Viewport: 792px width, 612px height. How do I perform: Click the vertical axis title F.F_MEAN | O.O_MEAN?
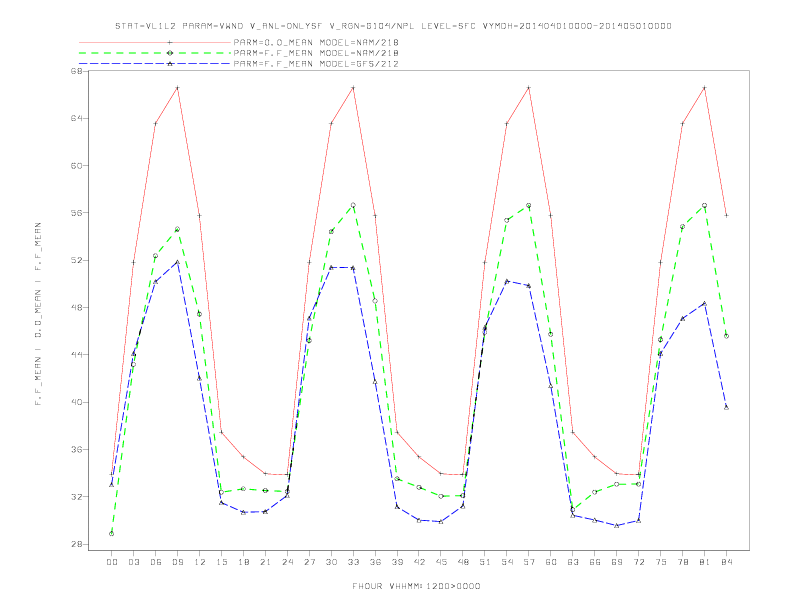tap(38, 314)
